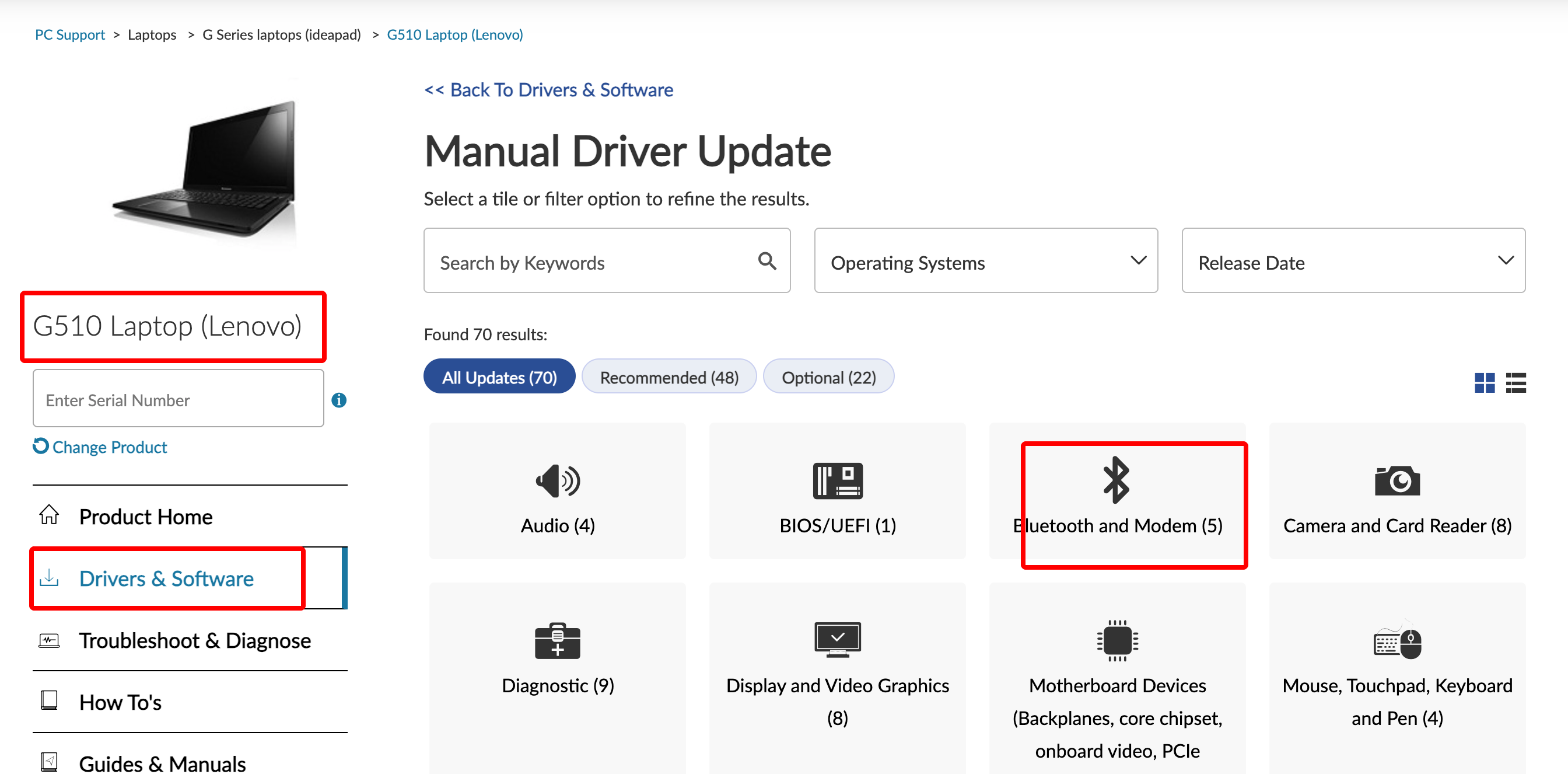The height and width of the screenshot is (774, 1568).
Task: Open Camera and Card Reader (8) label
Action: (x=1397, y=525)
